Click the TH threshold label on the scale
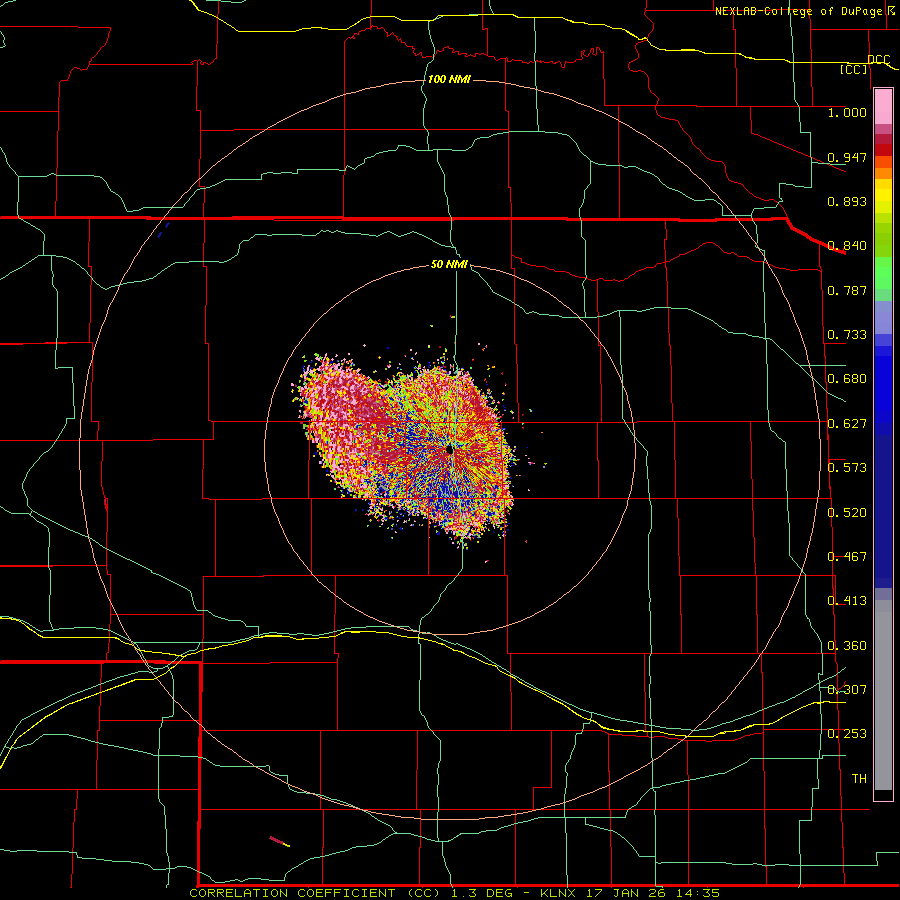900x900 pixels. click(x=859, y=778)
